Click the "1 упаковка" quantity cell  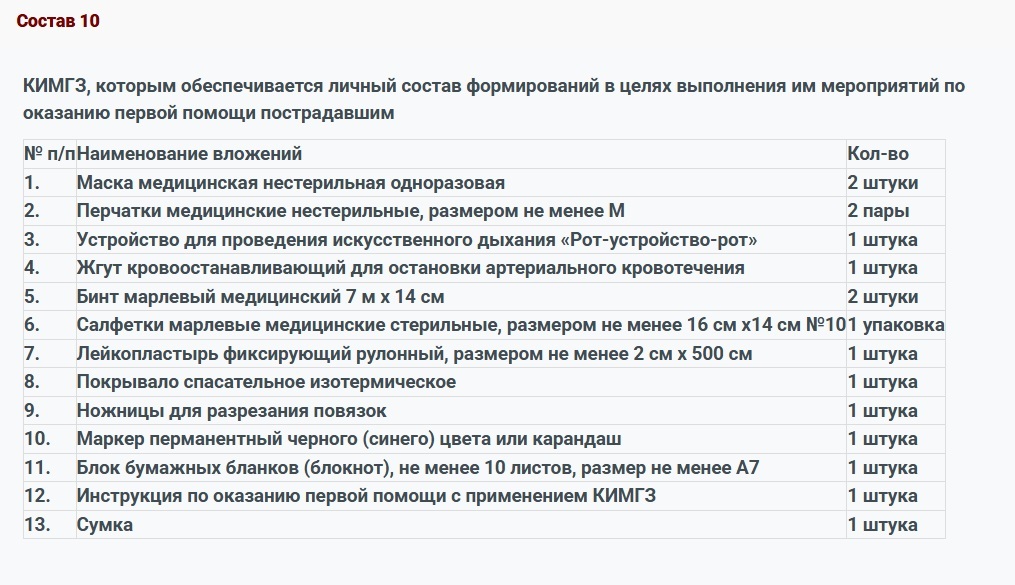click(x=896, y=325)
